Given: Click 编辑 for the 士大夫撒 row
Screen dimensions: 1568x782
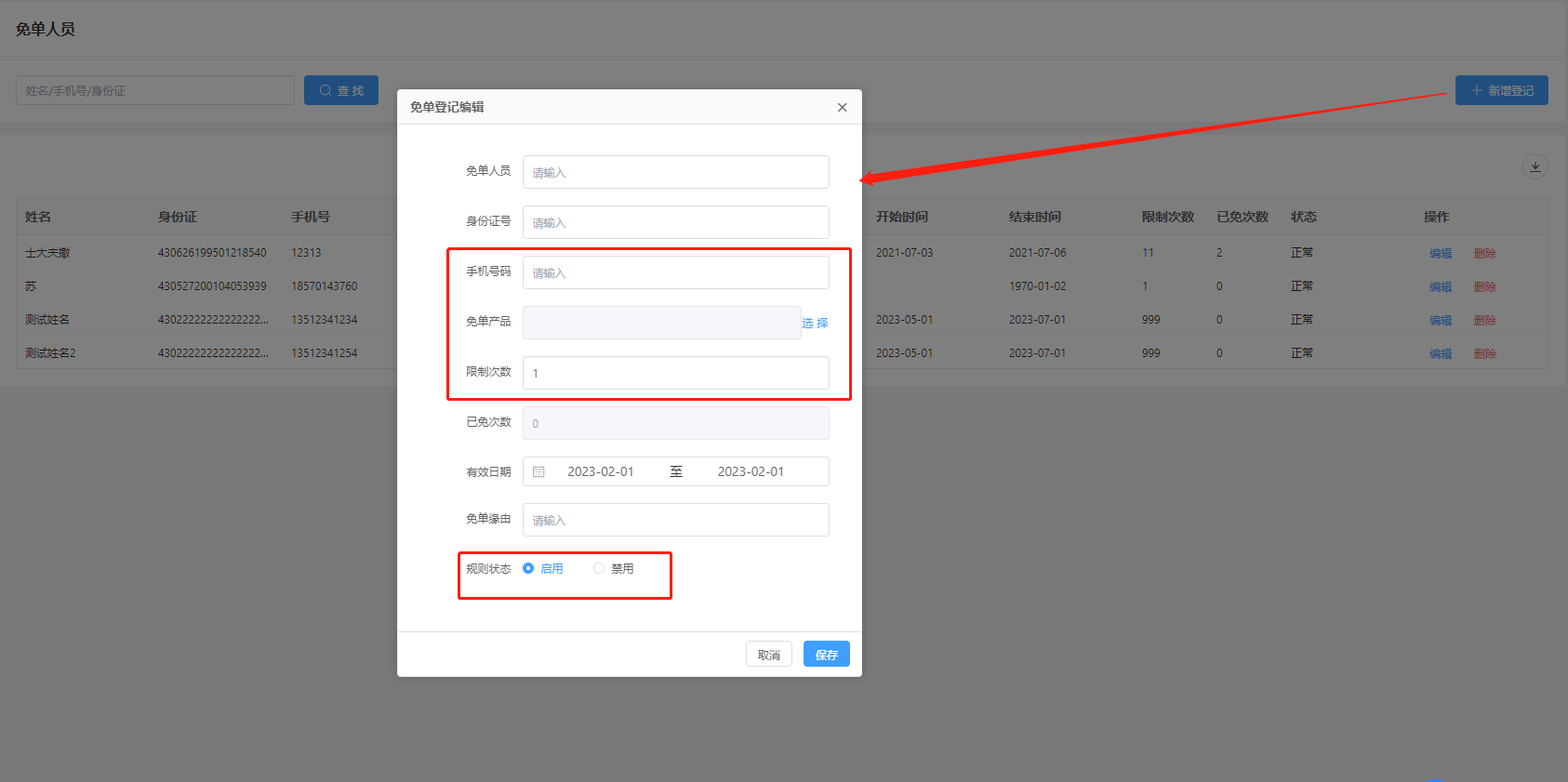Looking at the screenshot, I should click(x=1440, y=253).
